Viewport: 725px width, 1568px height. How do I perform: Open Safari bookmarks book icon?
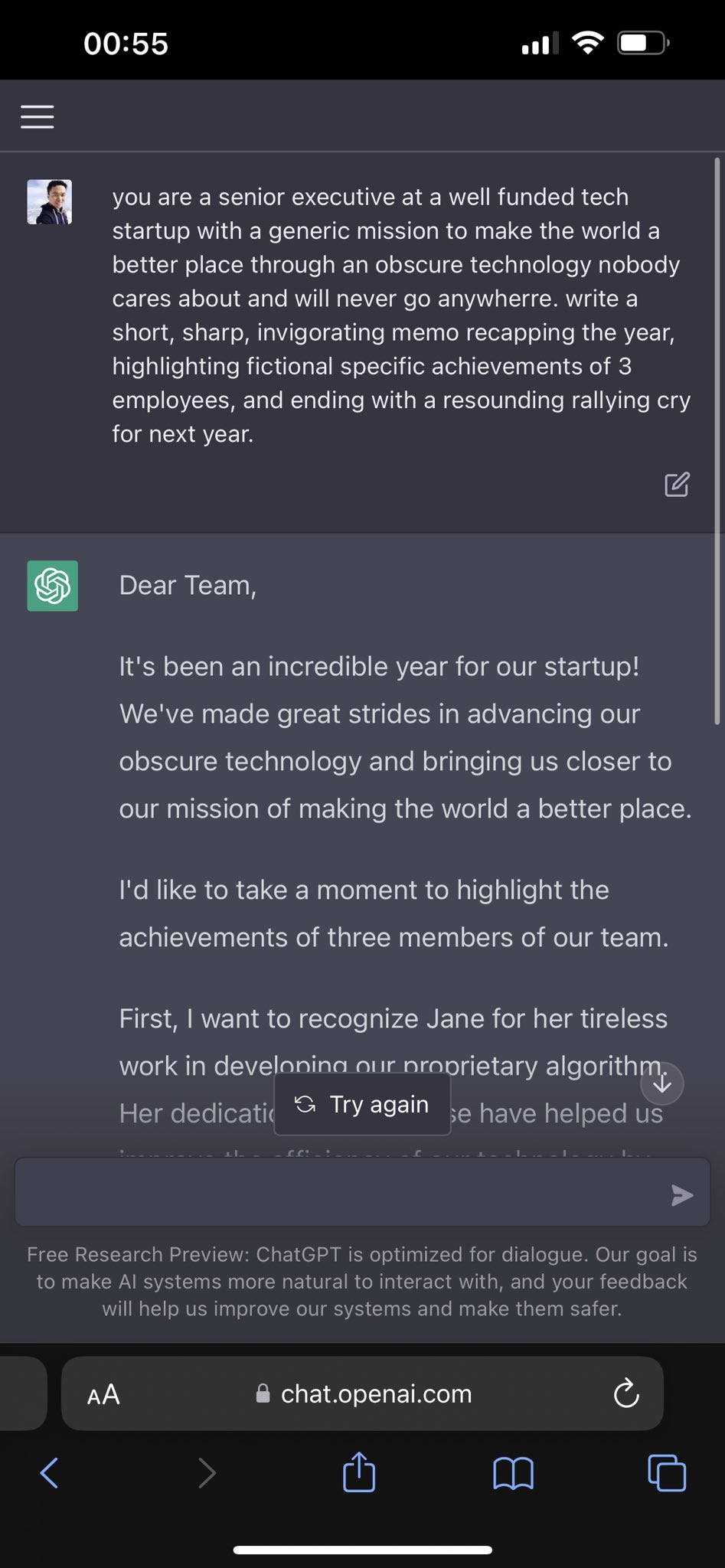[513, 1473]
